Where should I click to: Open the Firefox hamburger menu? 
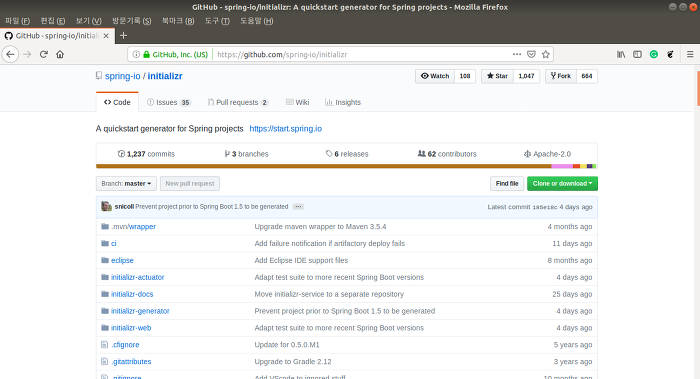coord(690,54)
